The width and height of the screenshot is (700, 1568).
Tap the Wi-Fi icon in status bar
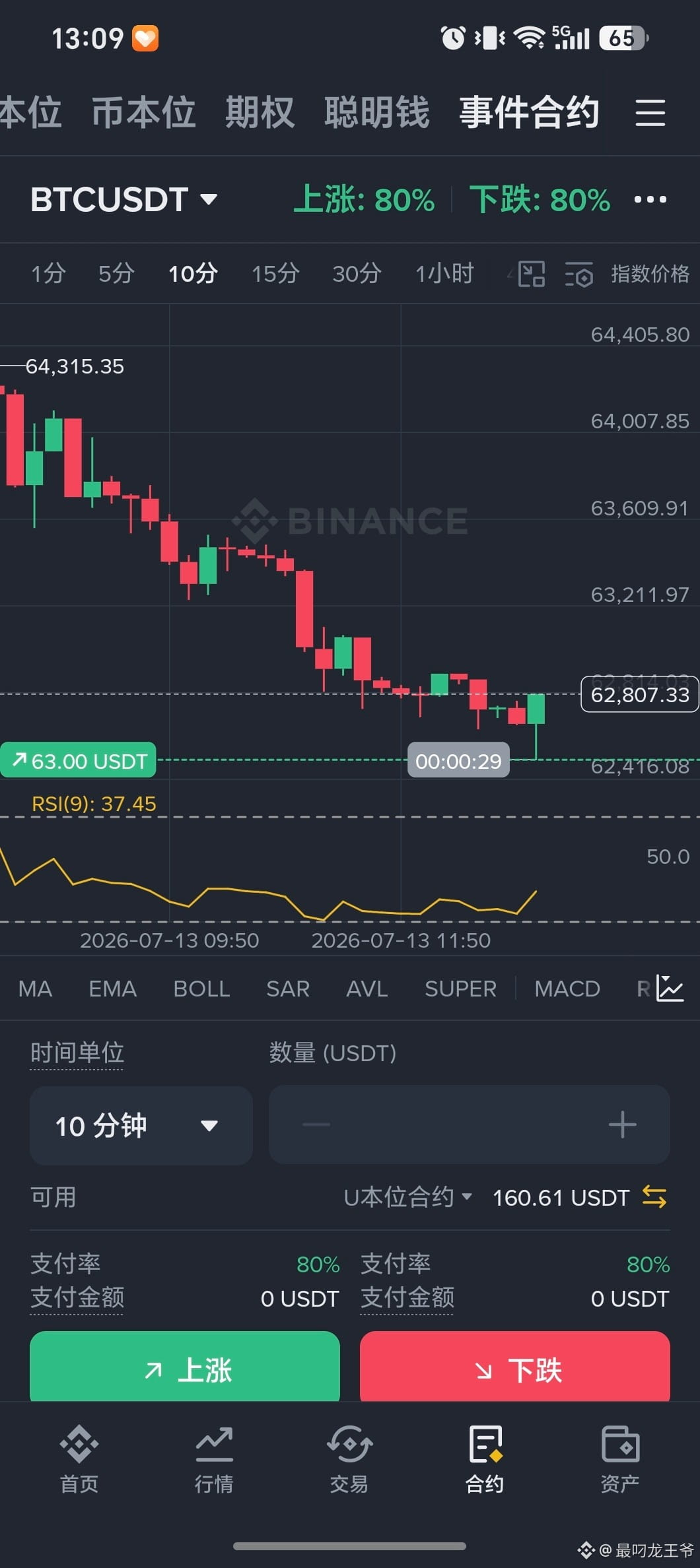pos(529,38)
